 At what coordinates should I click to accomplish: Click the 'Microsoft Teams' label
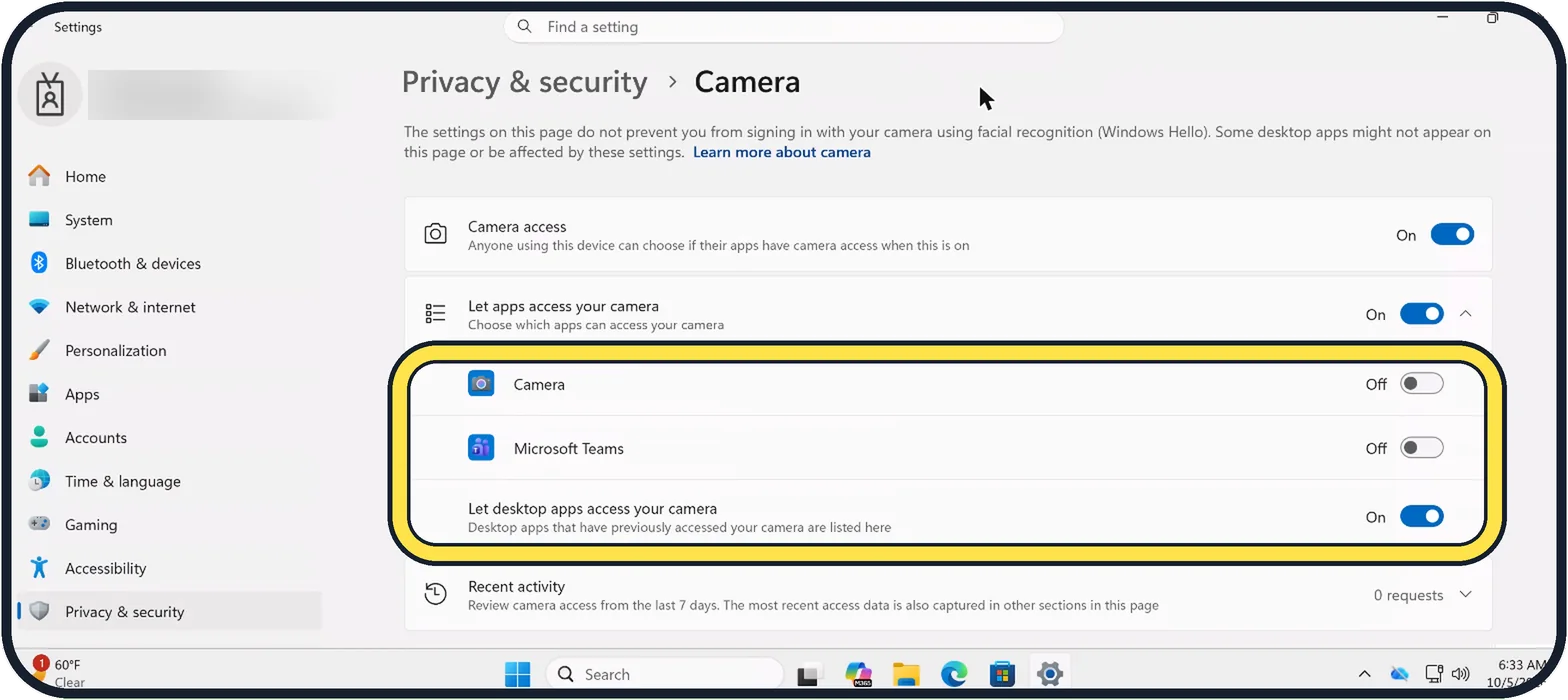568,448
